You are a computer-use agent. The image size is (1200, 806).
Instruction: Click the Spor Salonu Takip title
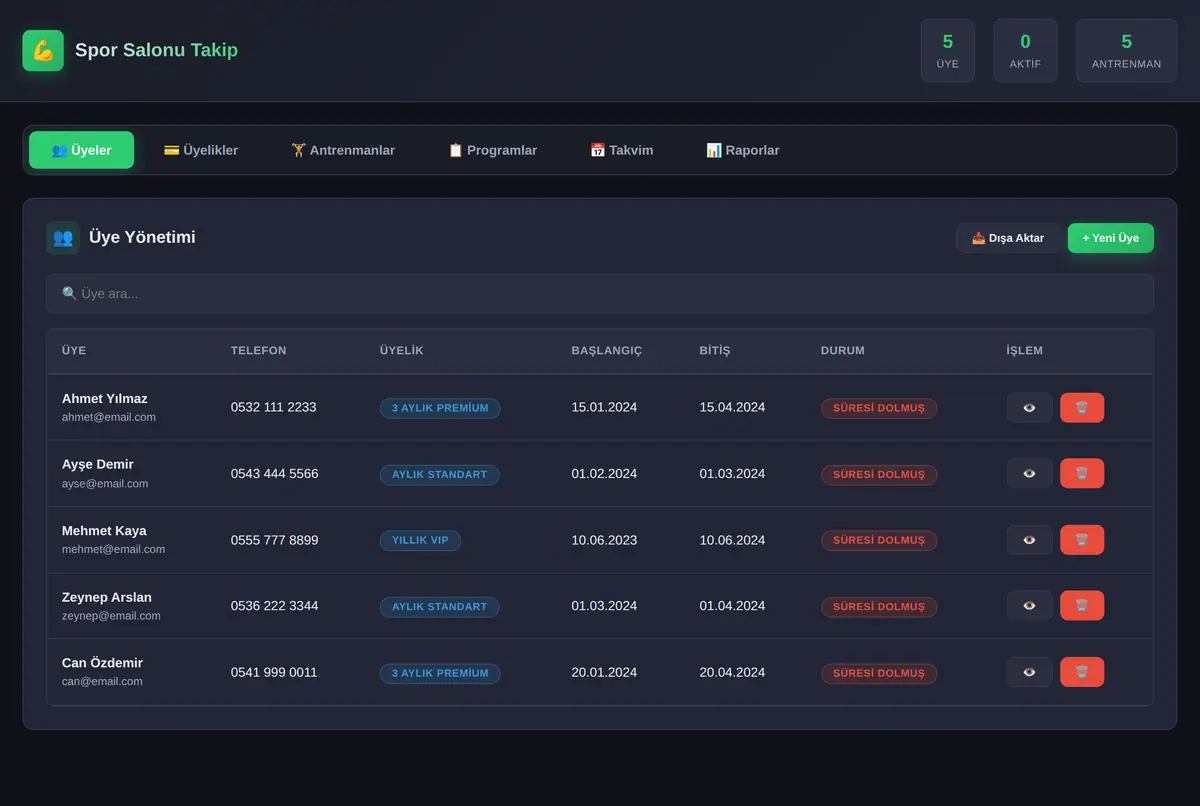pos(157,50)
